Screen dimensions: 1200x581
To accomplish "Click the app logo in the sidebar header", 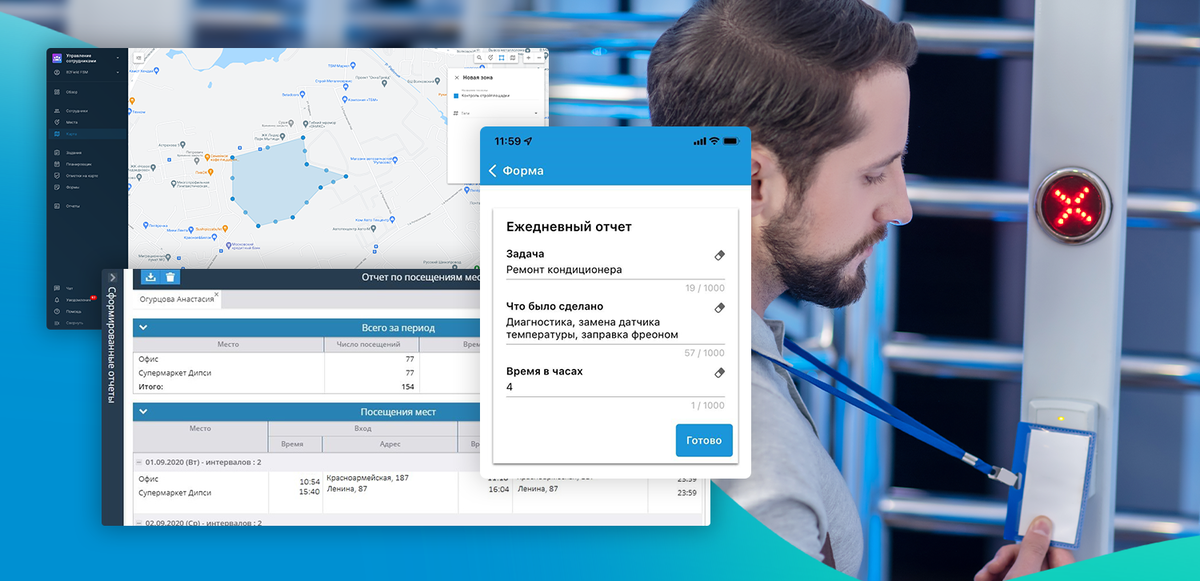I will tap(57, 58).
